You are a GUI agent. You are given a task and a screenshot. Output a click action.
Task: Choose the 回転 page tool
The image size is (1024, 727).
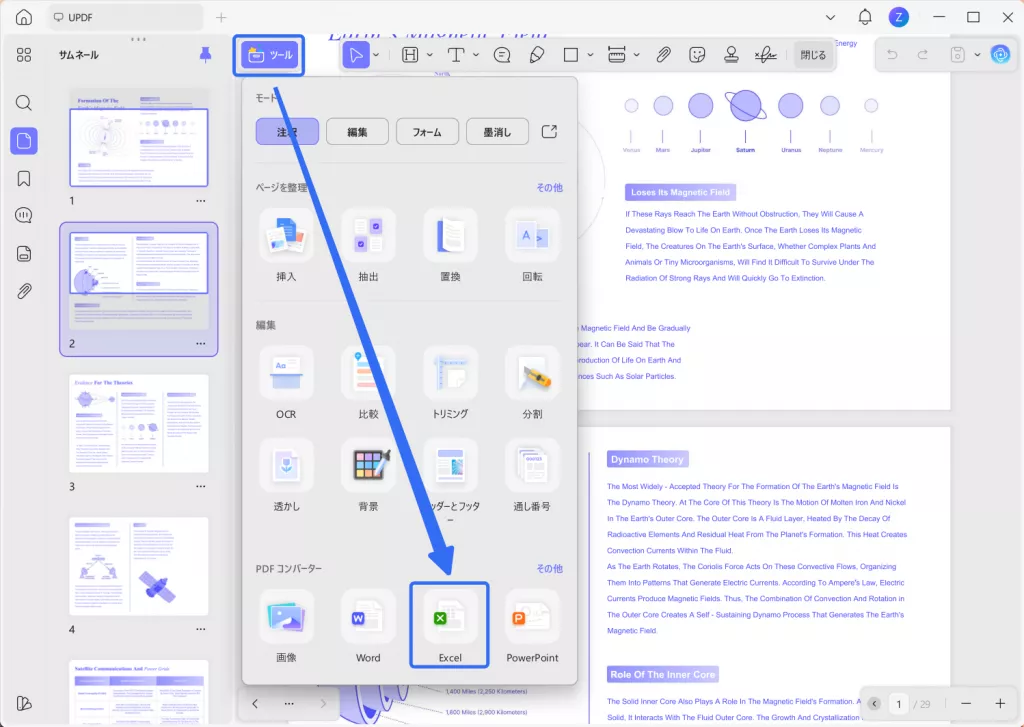[532, 246]
